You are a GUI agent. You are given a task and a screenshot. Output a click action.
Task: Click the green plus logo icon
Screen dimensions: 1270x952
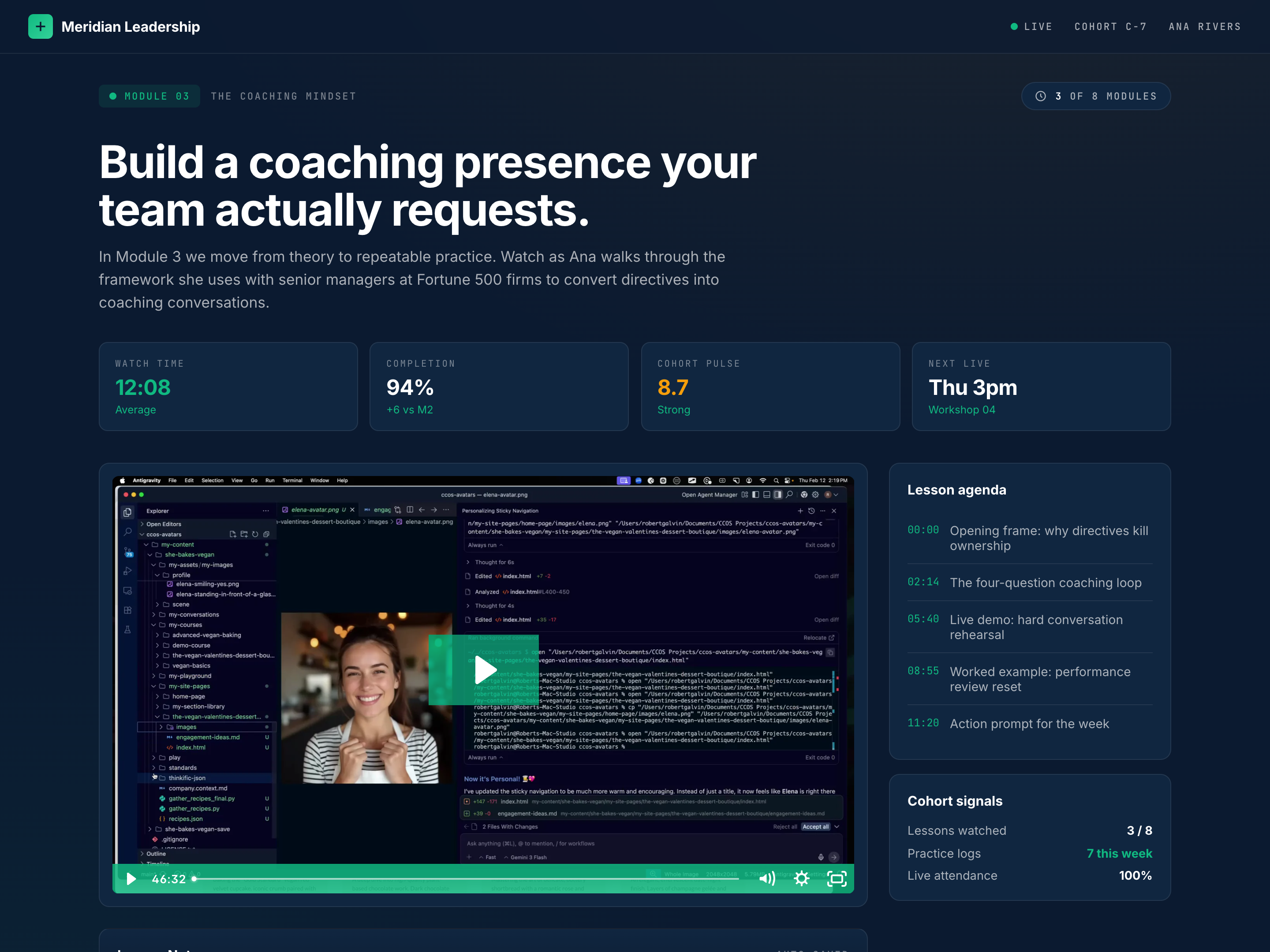point(40,26)
